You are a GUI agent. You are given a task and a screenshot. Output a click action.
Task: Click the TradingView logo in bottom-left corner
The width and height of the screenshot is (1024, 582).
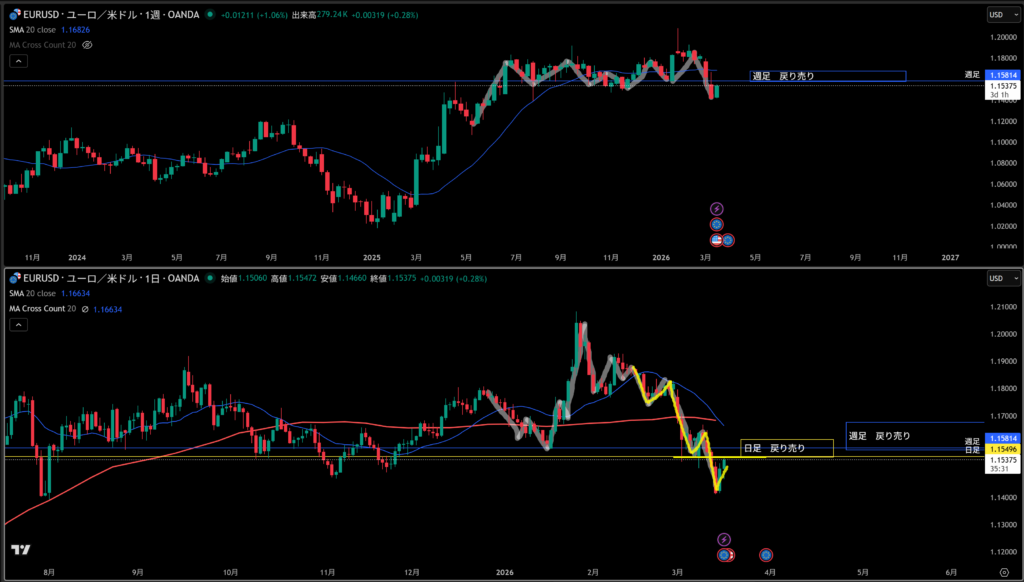coord(19,550)
